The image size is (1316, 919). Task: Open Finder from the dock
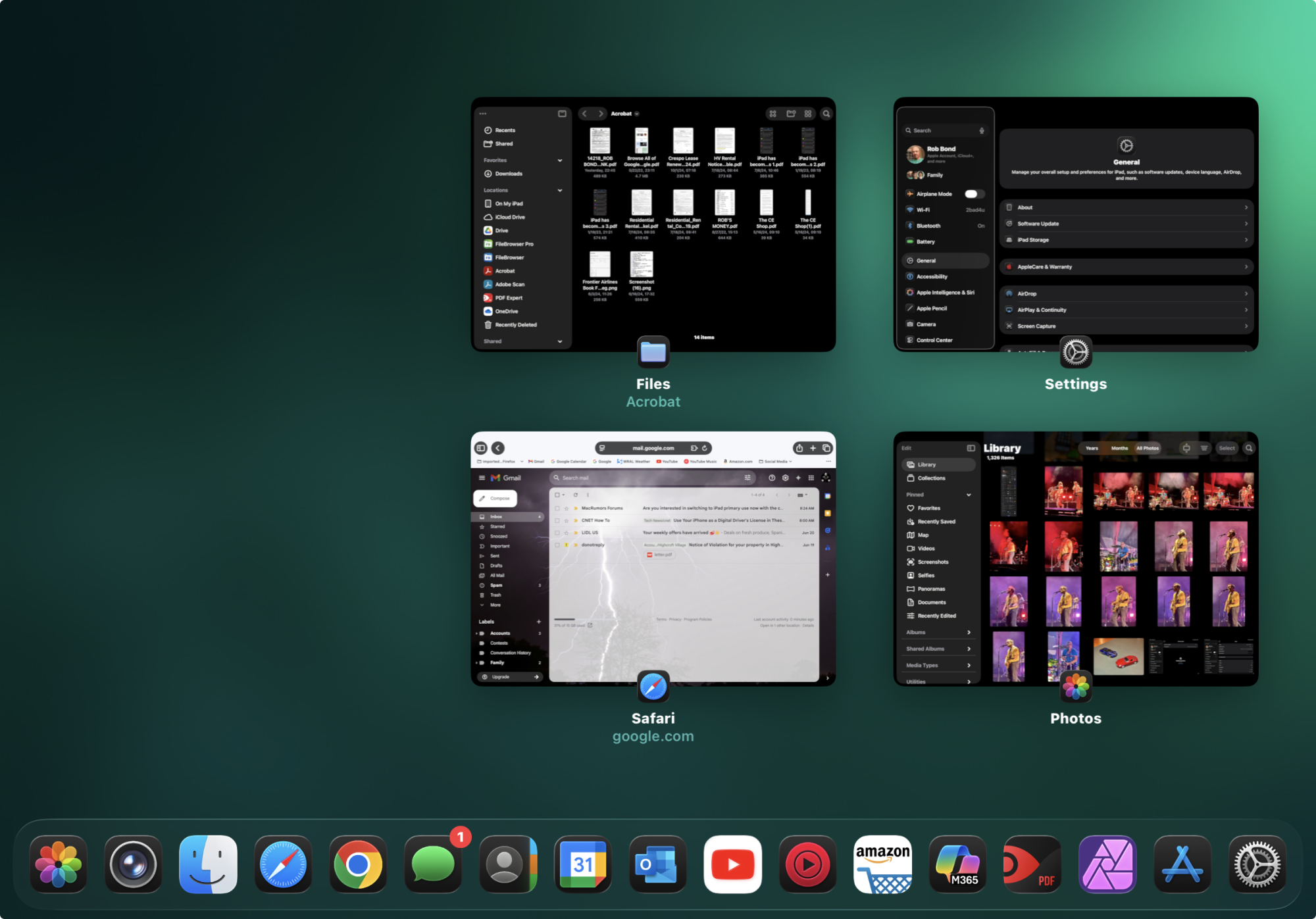click(208, 864)
